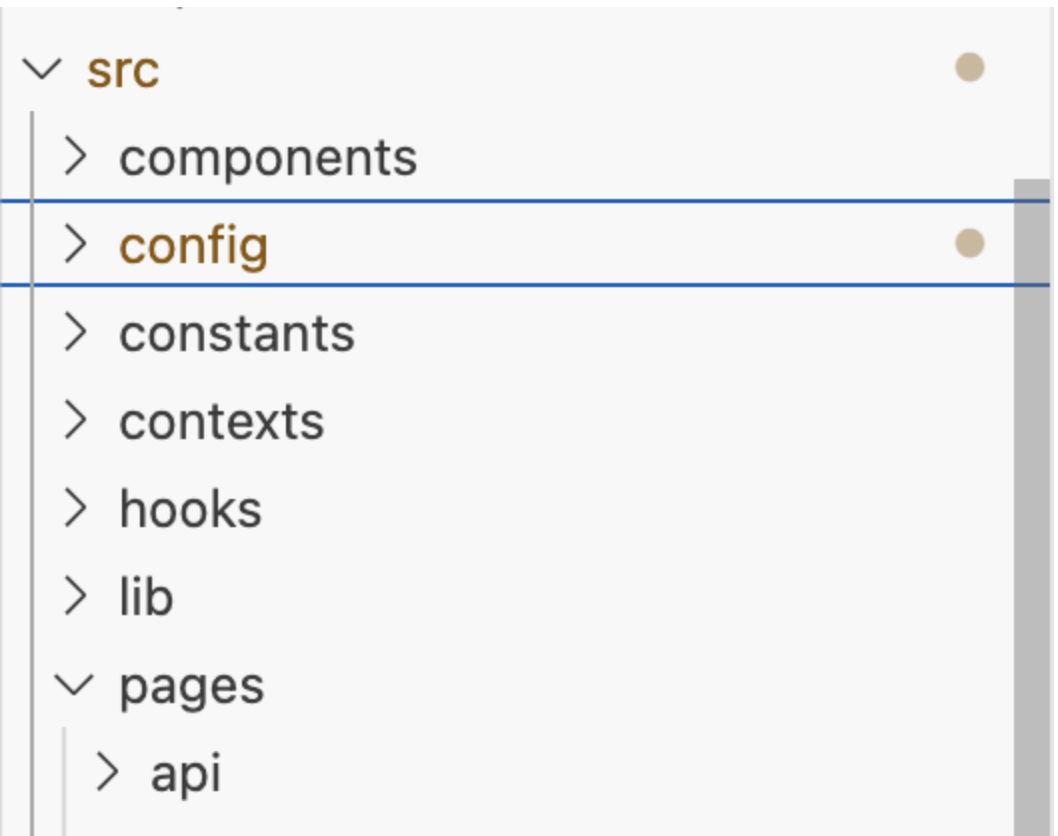Click the explorer vertical scrollbar
The width and height of the screenshot is (1058, 836).
1032,500
